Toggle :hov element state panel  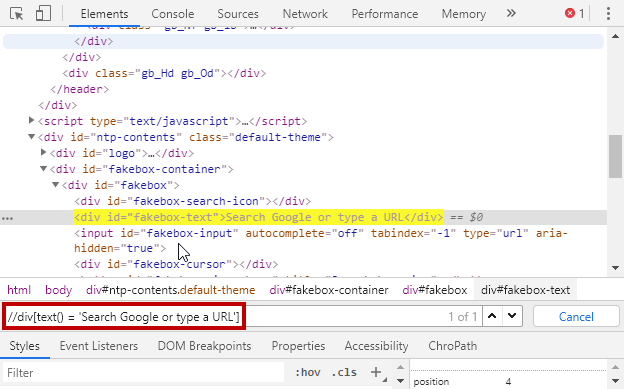tap(308, 372)
